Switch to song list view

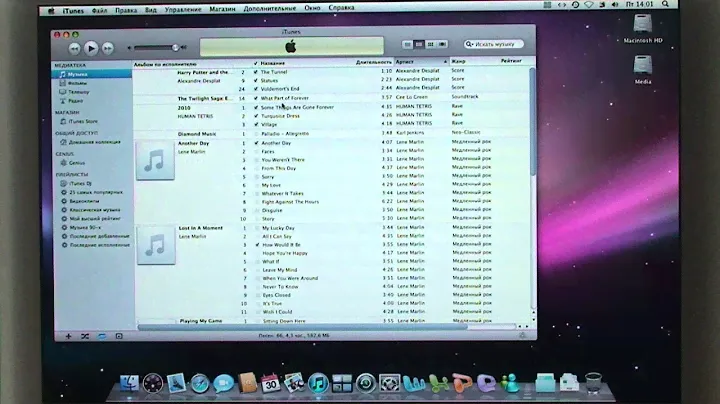pyautogui.click(x=407, y=45)
